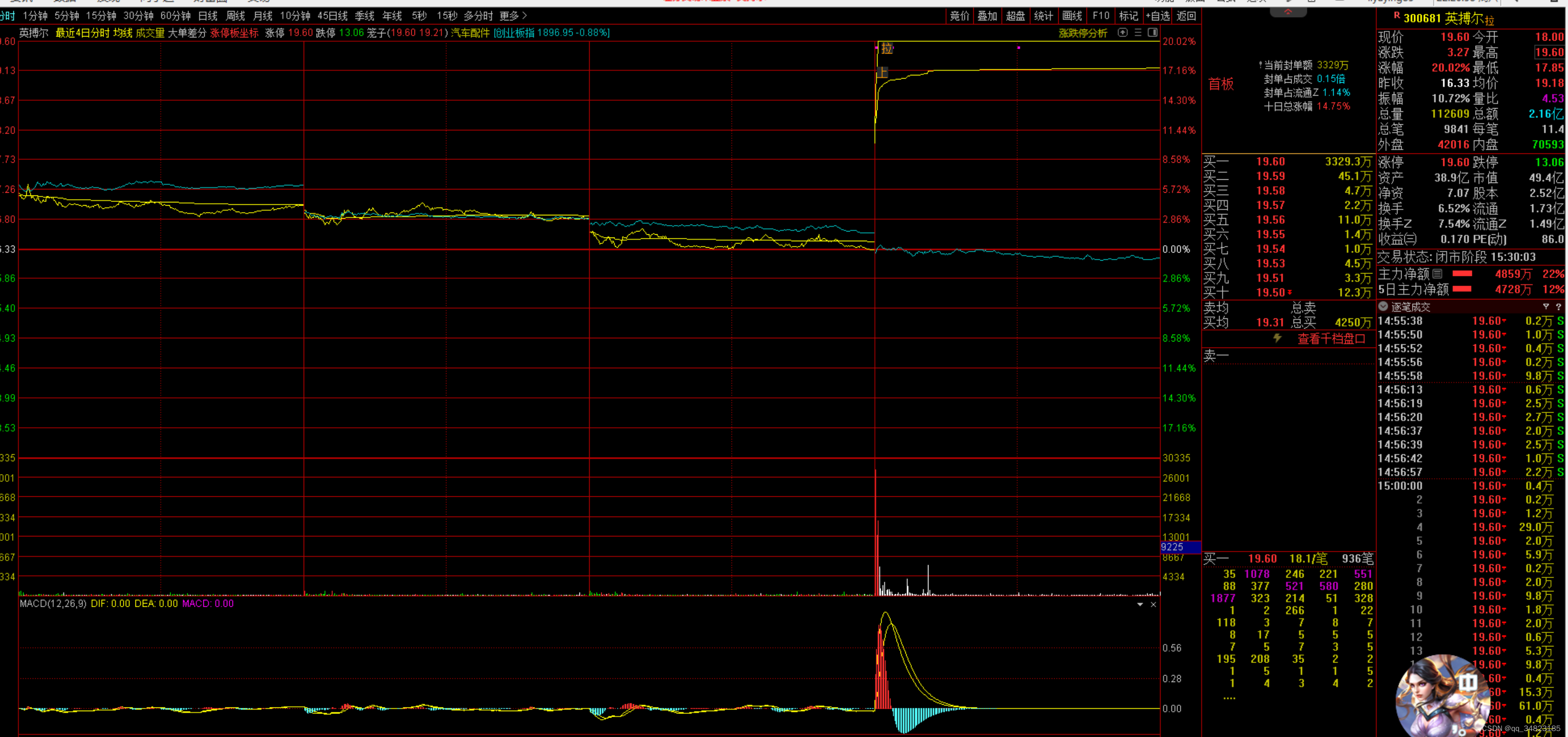Open the three-line list icon in chart header
Viewport: 1568px width, 737px height.
1138,33
